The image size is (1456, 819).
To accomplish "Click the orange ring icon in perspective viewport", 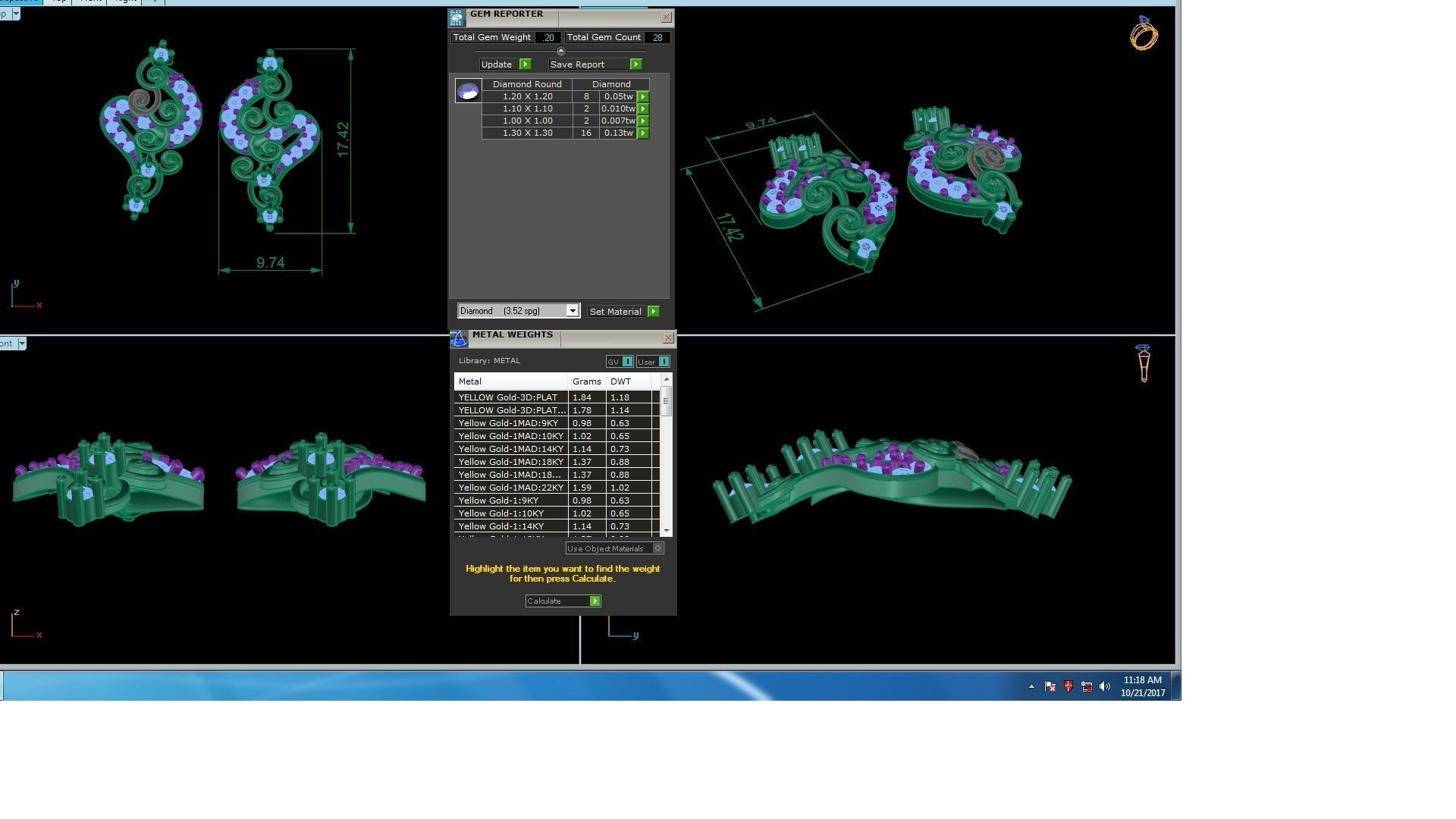I will point(1144,34).
